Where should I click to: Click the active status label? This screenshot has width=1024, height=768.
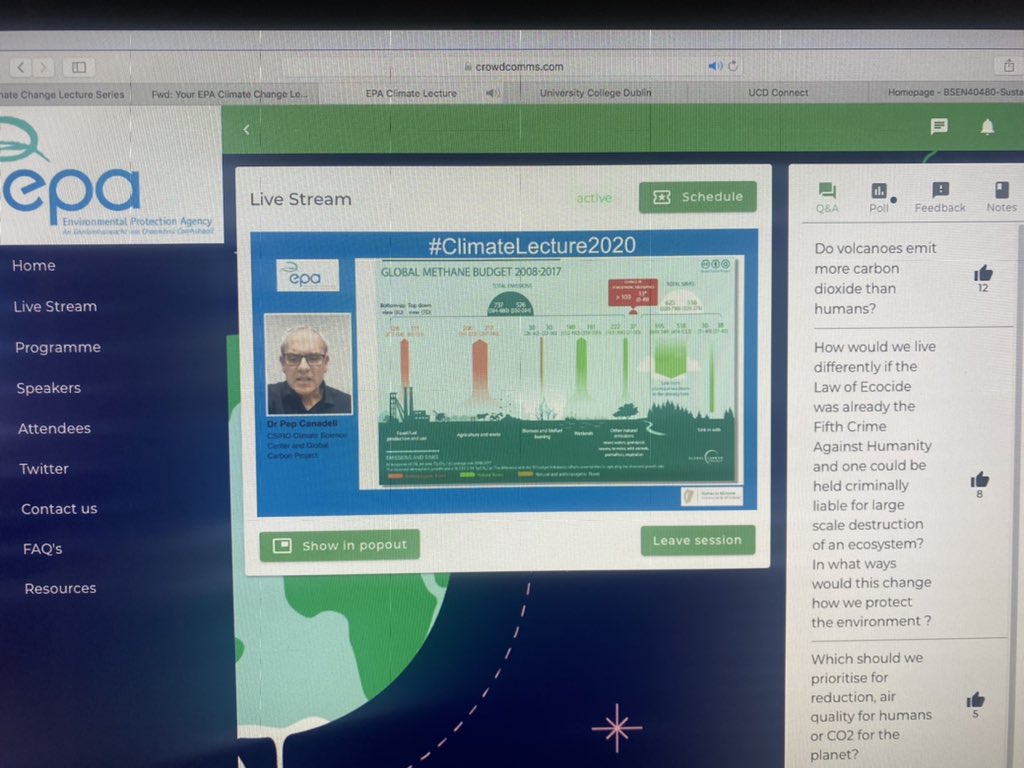tap(594, 198)
